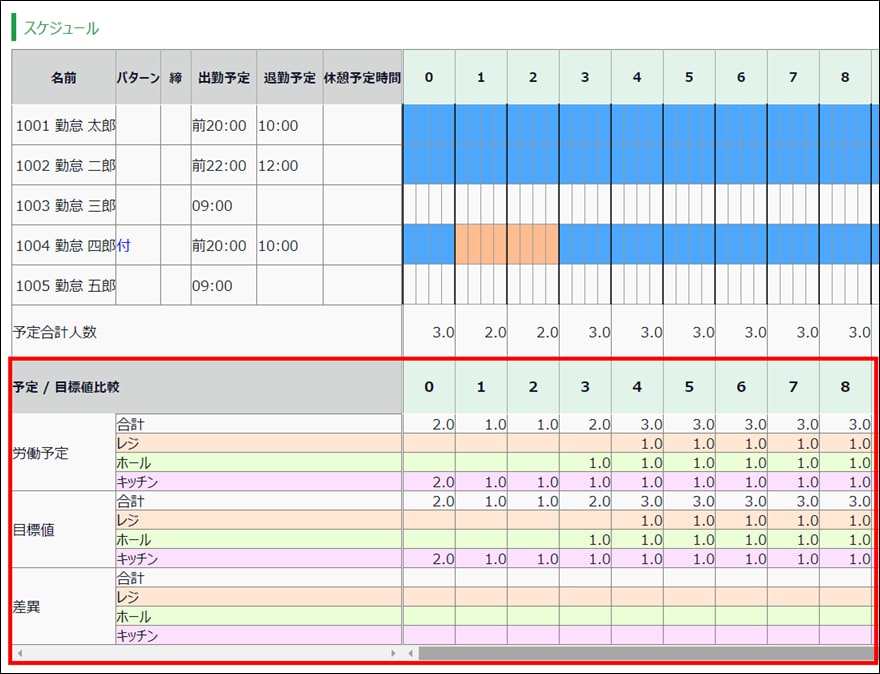This screenshot has height=674, width=880.
Task: Click the 退勤予定 column header
Action: point(289,78)
